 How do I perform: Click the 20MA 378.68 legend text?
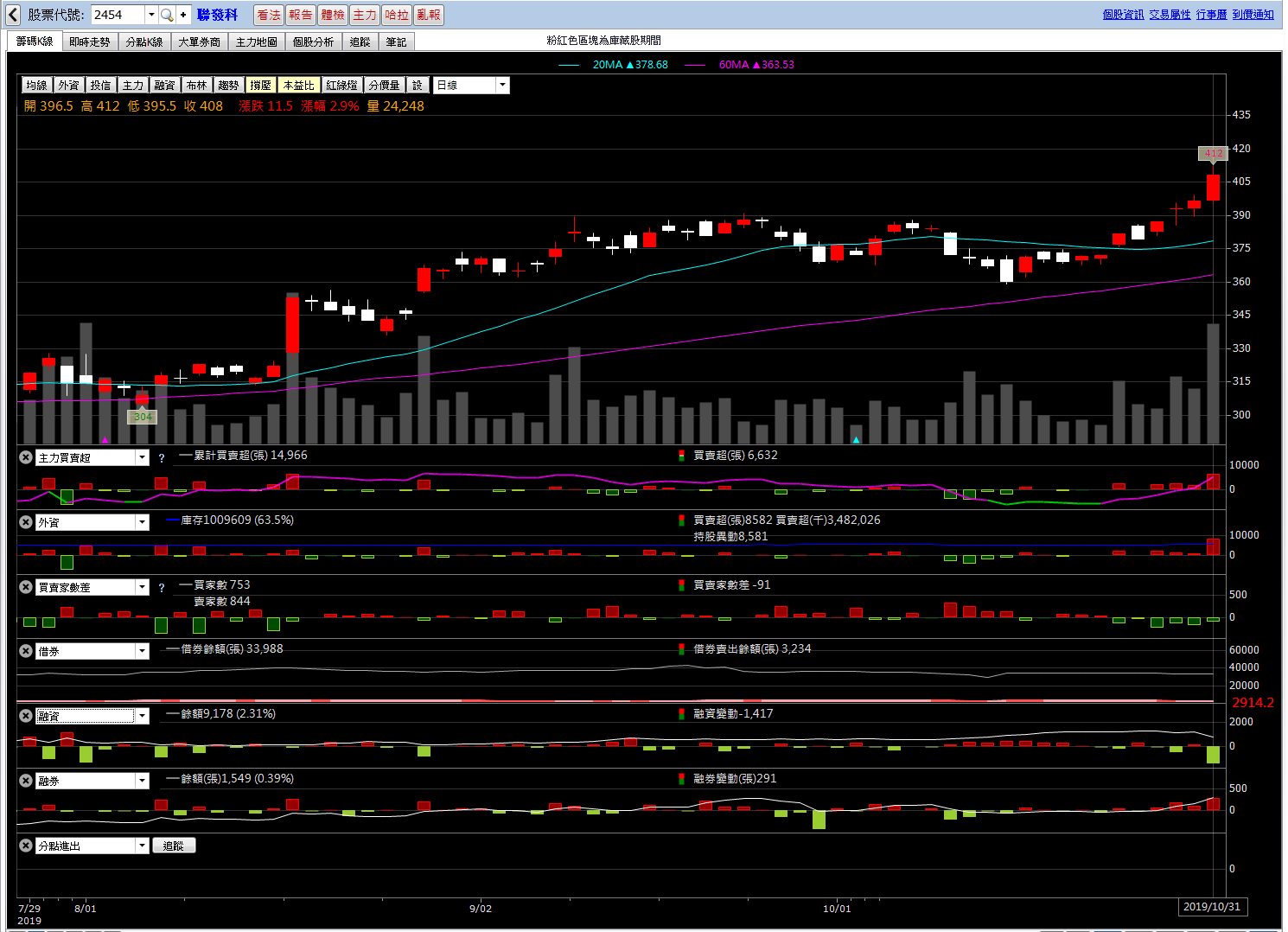click(x=630, y=65)
